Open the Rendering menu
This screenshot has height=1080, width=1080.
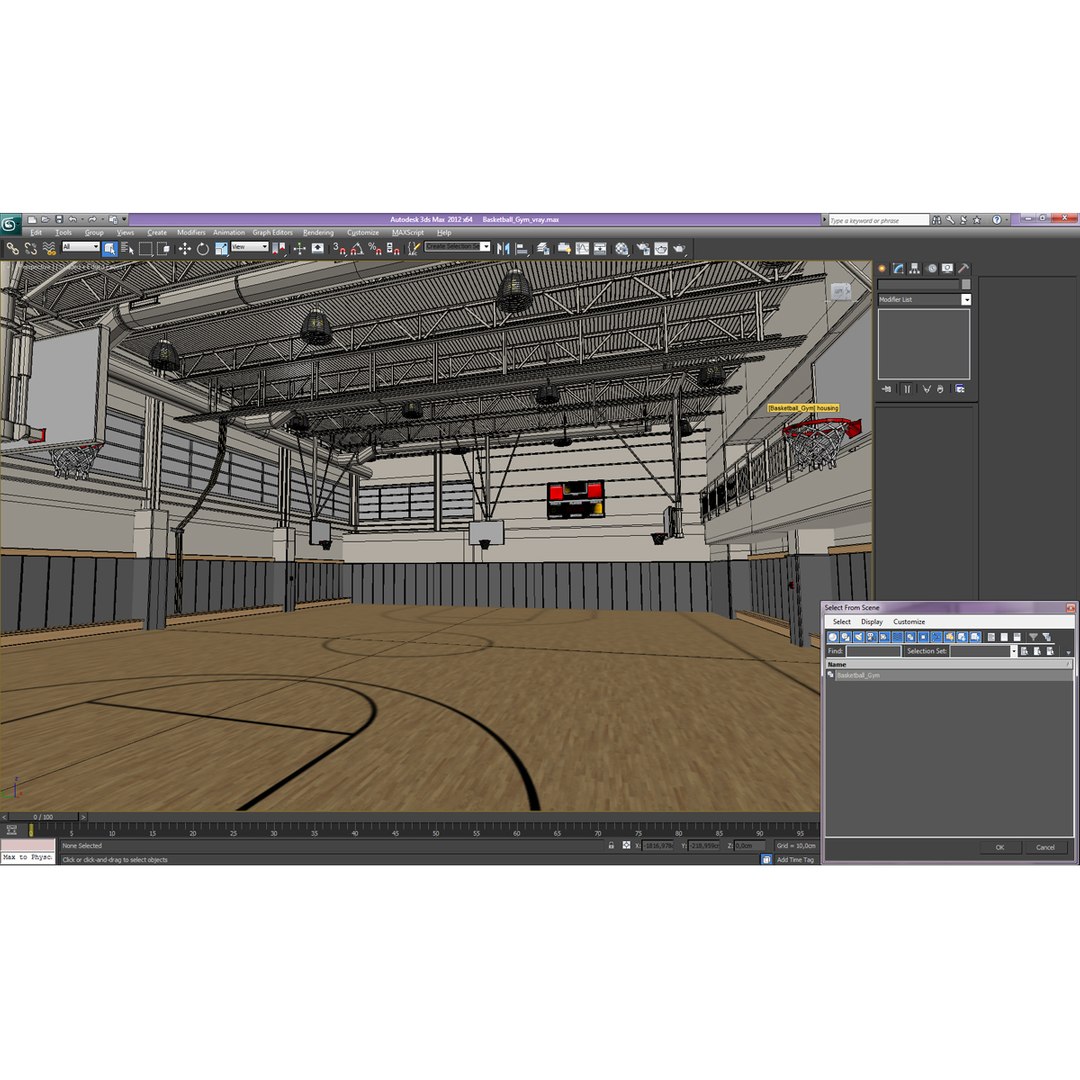click(x=318, y=233)
